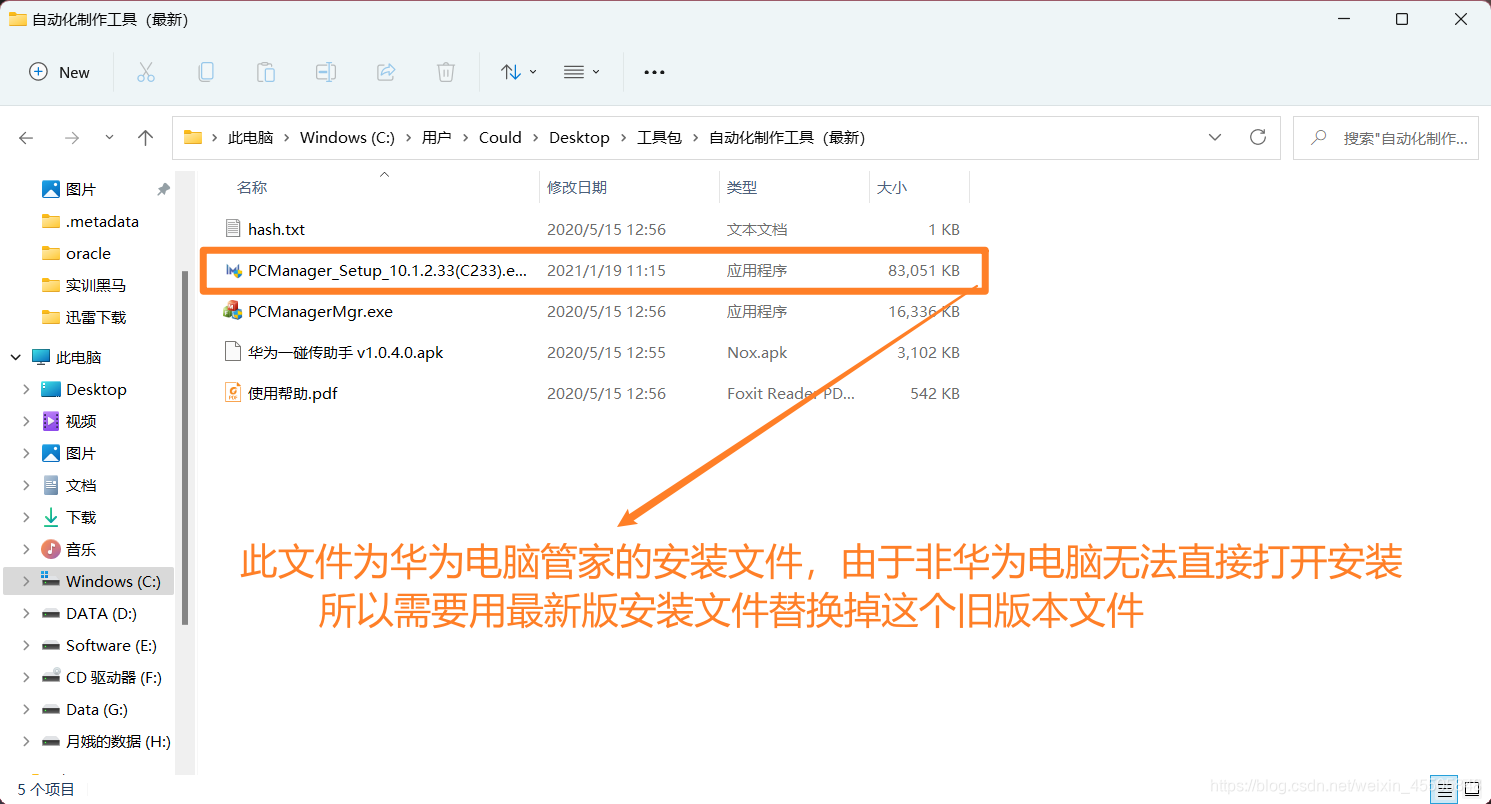
Task: Click the search box 搜索"自动化制作...
Action: (1386, 138)
